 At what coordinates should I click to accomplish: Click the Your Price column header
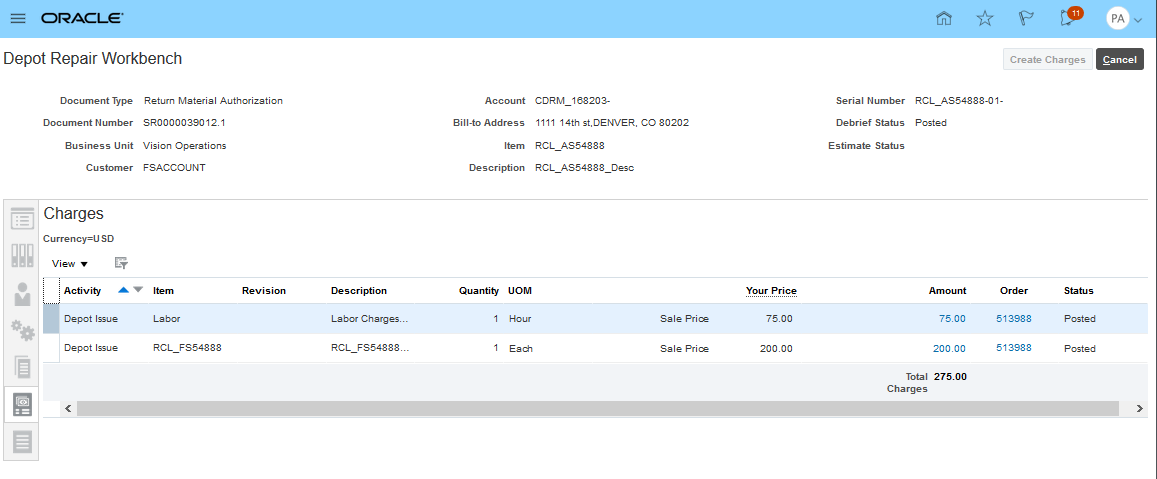point(771,291)
